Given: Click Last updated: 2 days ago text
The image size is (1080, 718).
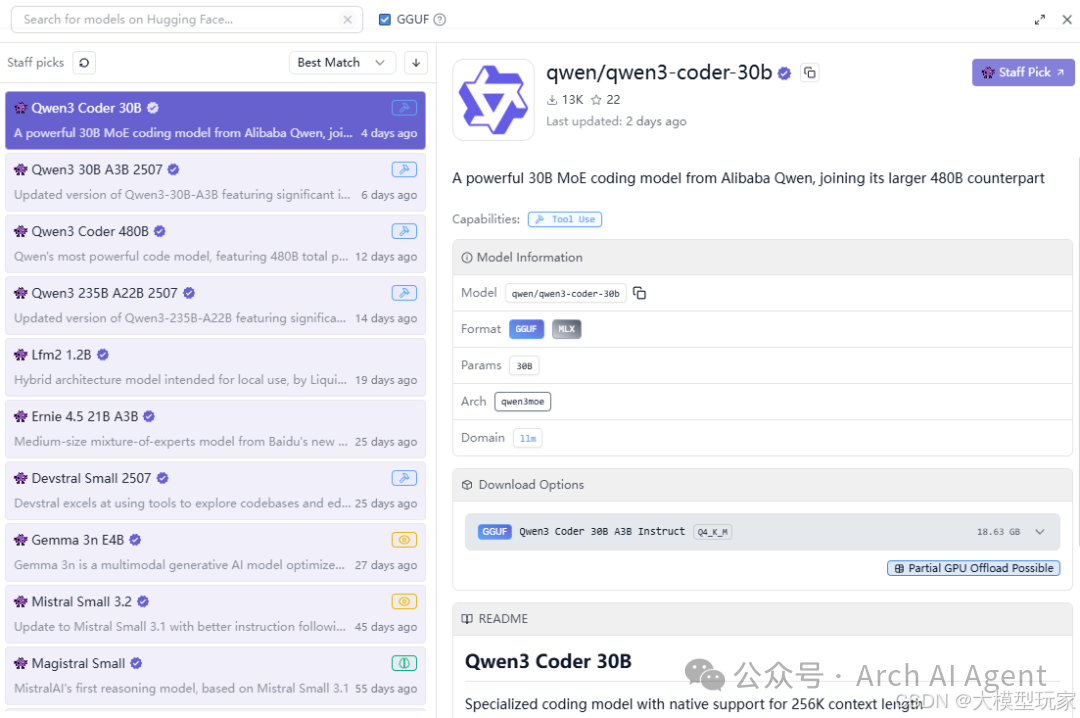Looking at the screenshot, I should click(x=616, y=121).
